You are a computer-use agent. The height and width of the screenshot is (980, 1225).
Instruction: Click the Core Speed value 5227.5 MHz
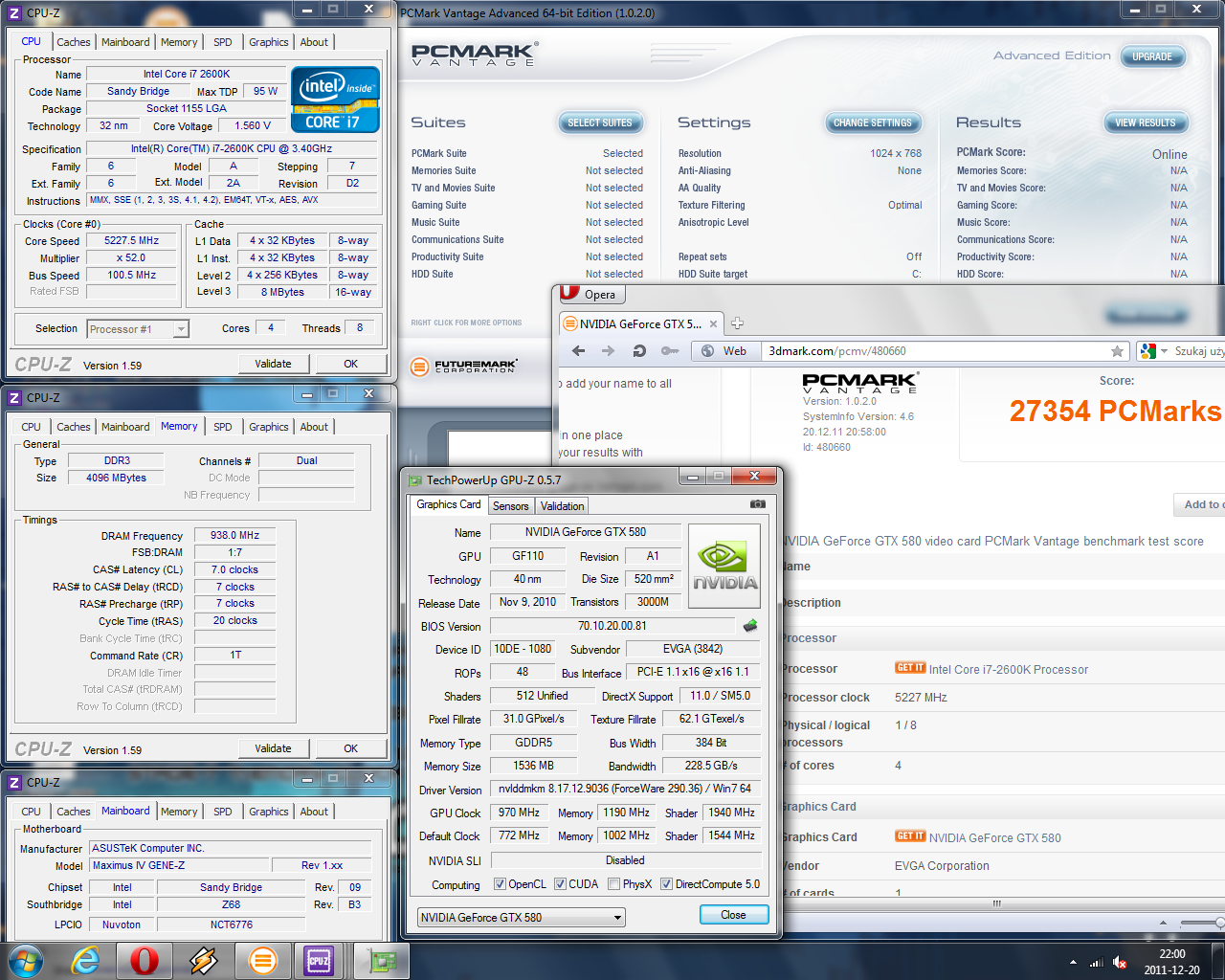pos(132,241)
